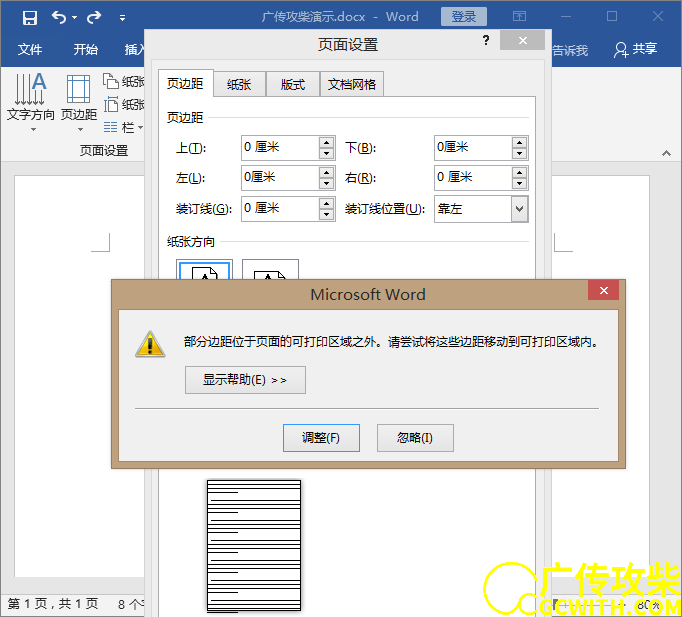Screen dimensions: 682x617
Task: Select the landscape orientation thumbnail
Action: [270, 270]
